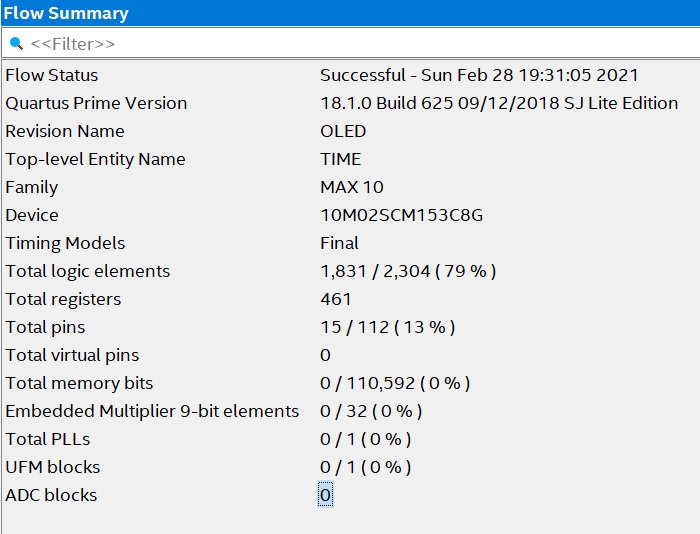Click the Top-level Entity Name label
The height and width of the screenshot is (534, 700).
click(x=96, y=159)
